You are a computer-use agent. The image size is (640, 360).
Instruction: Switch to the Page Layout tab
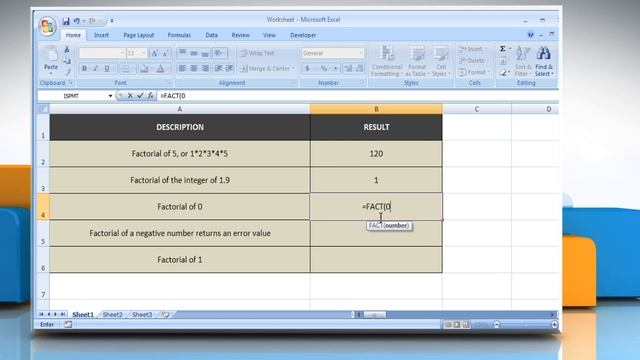[x=138, y=35]
